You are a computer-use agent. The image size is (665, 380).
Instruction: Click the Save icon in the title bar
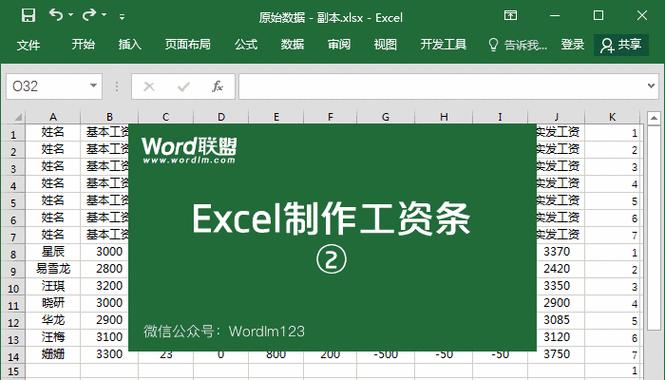click(28, 16)
